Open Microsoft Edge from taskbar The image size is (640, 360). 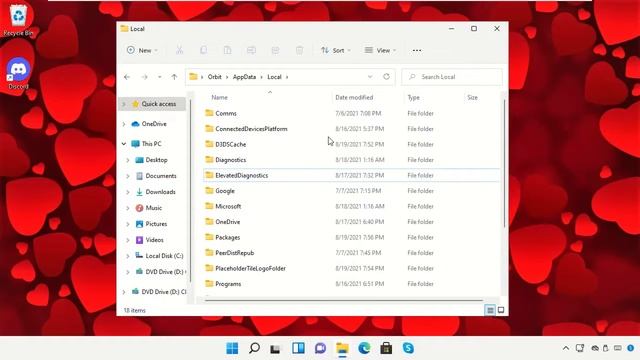364,348
